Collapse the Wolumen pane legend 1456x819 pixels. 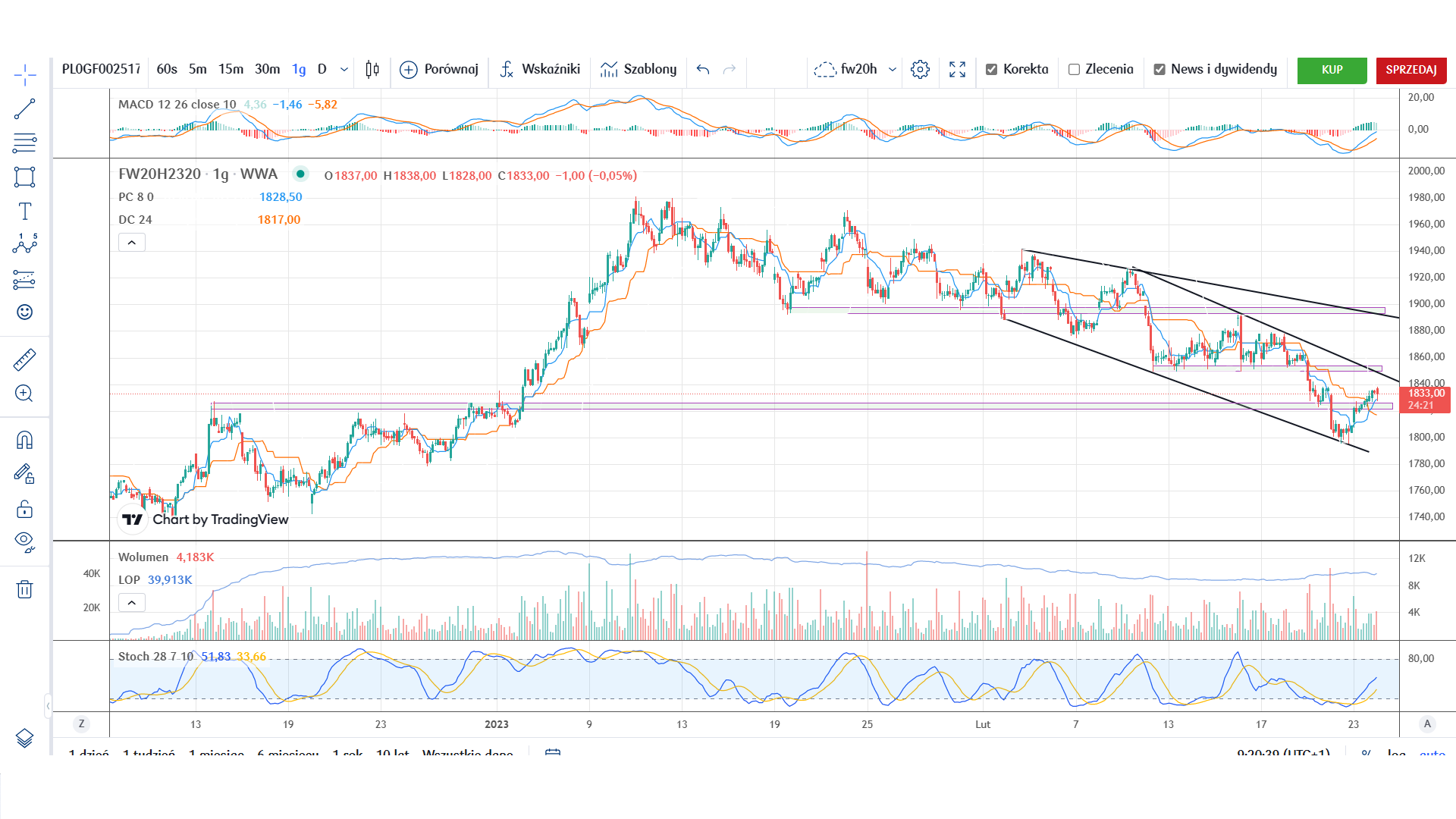pos(132,603)
